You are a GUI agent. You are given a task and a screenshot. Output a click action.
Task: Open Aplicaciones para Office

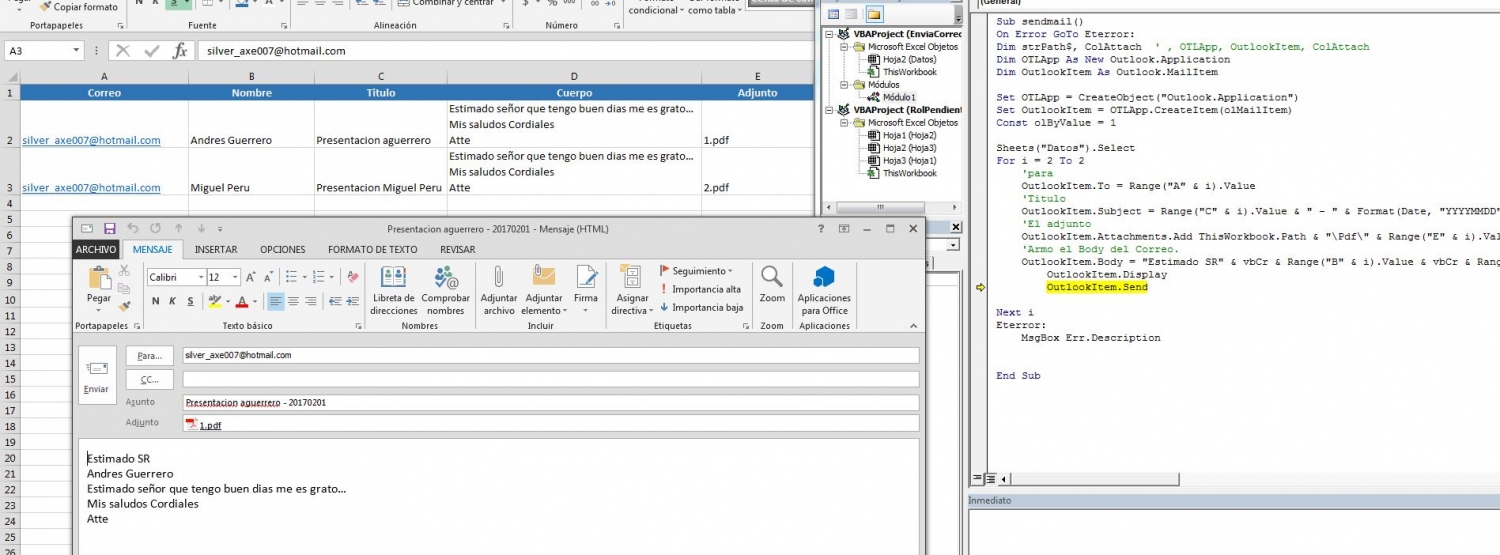coord(824,290)
